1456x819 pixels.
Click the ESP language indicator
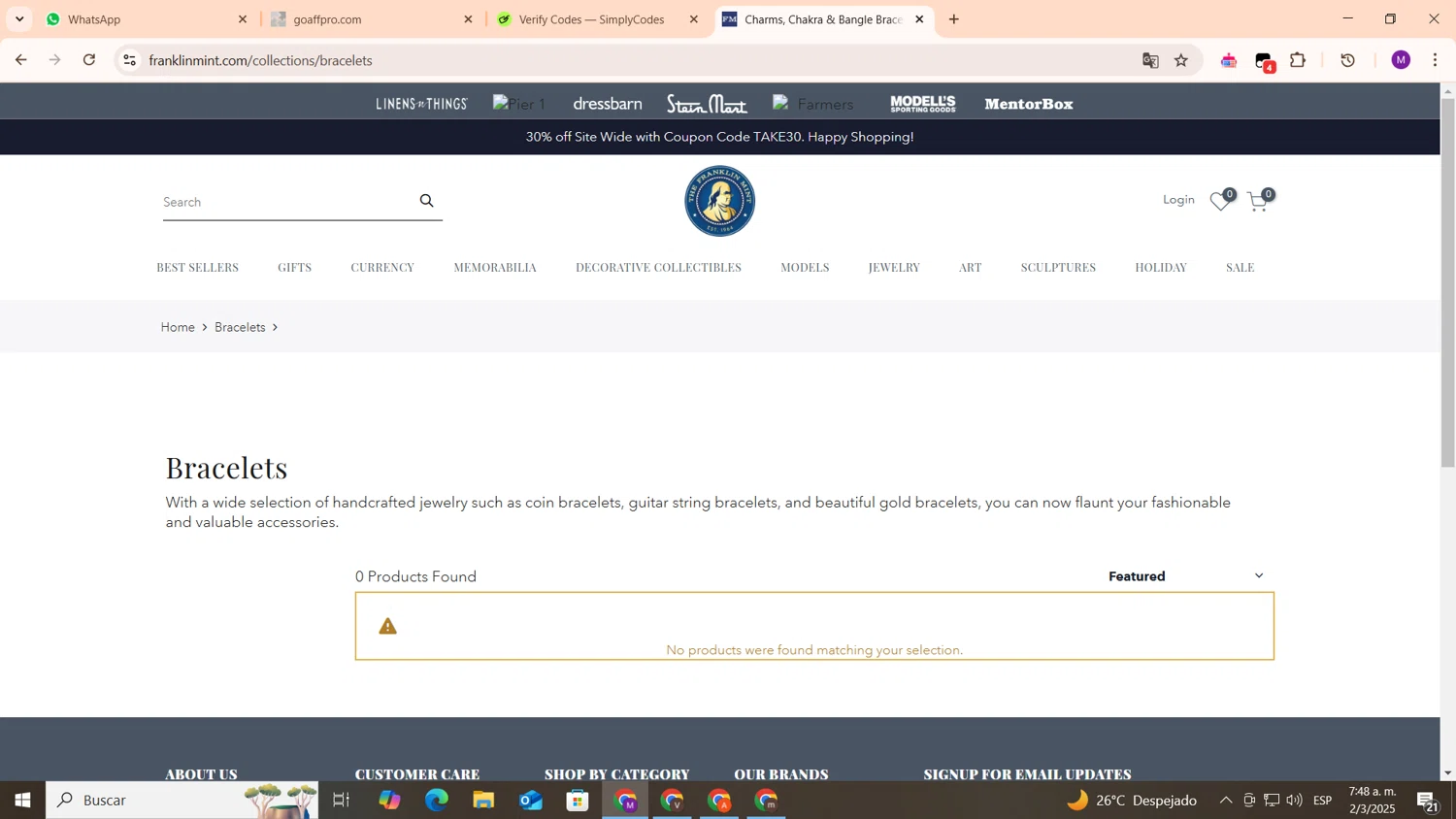(x=1322, y=801)
